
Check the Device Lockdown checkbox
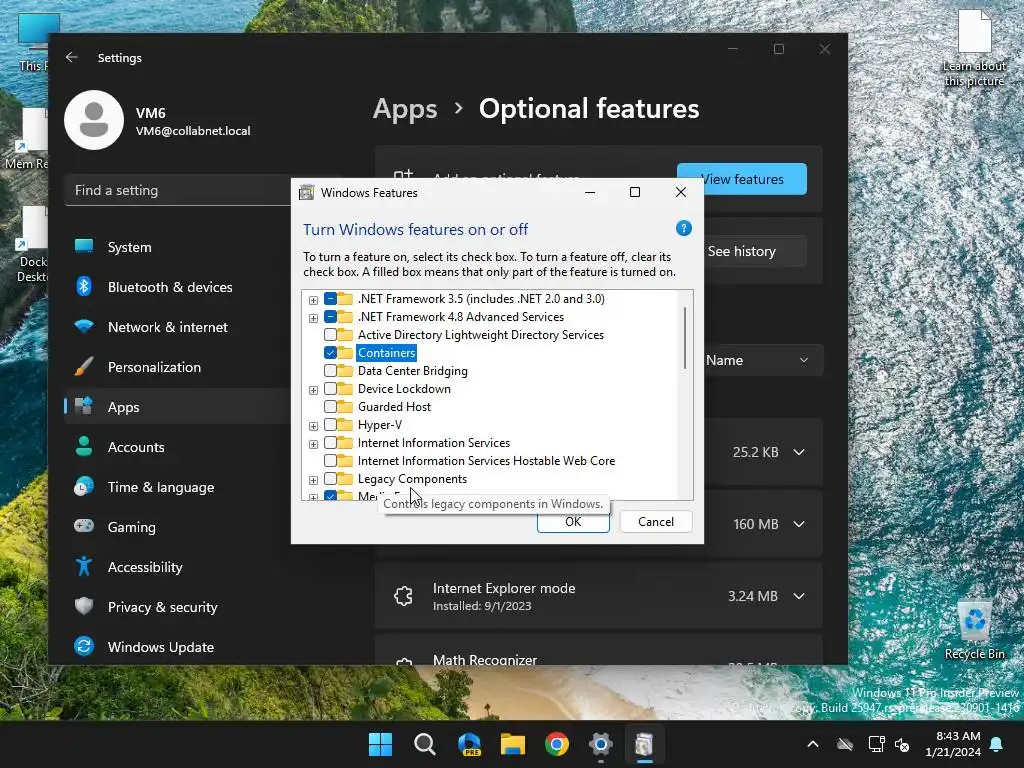click(x=330, y=389)
